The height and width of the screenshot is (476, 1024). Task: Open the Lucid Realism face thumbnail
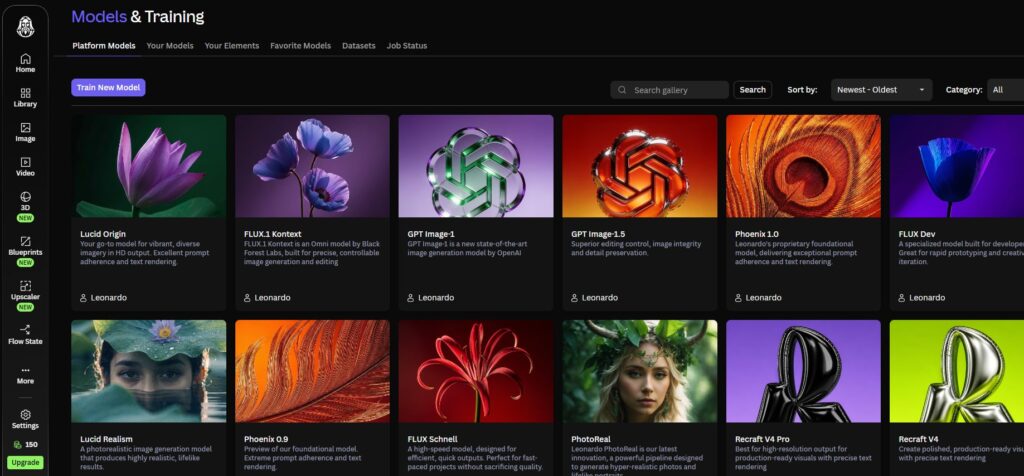(149, 371)
